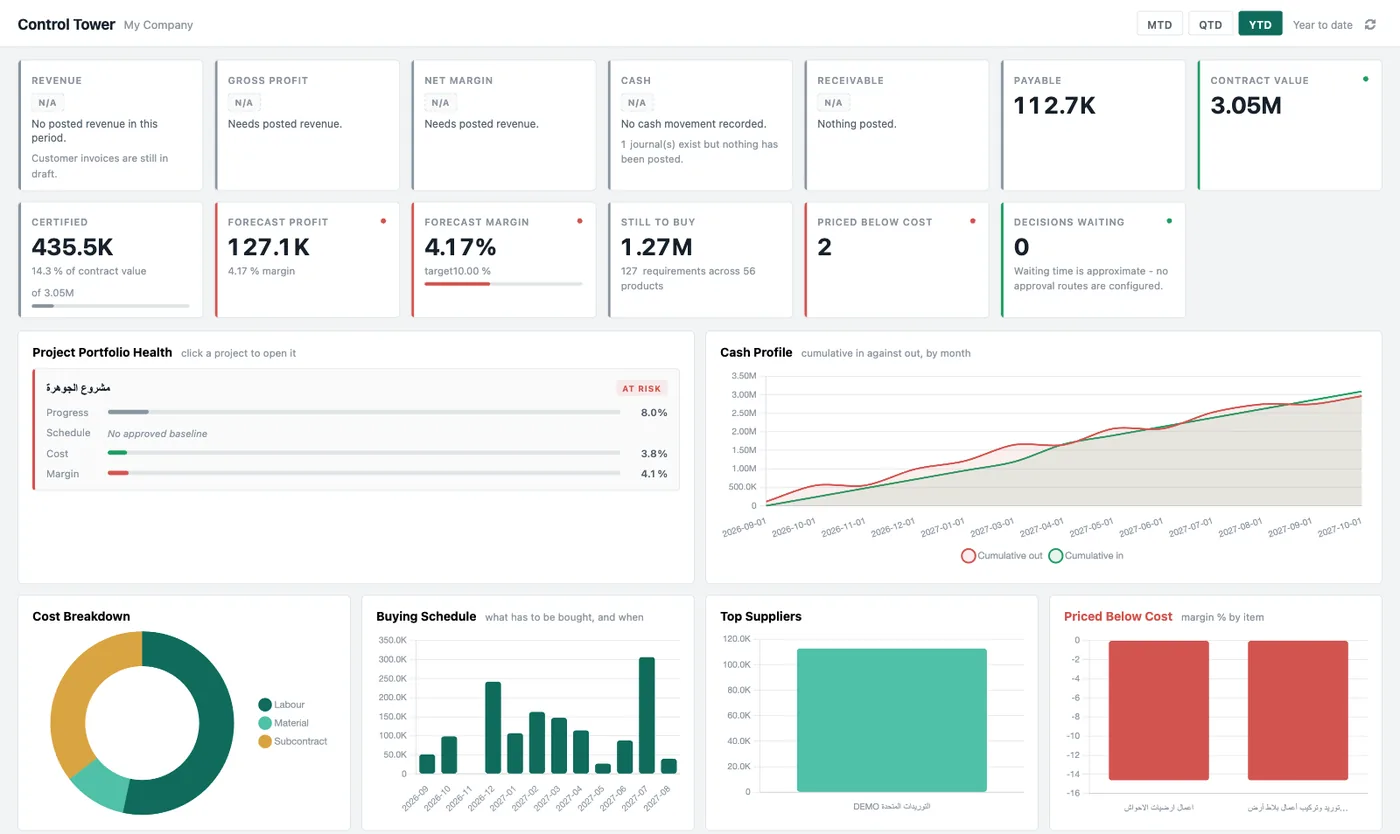Image resolution: width=1400 pixels, height=834 pixels.
Task: Click the Forecast Margin 4.17% value
Action: pyautogui.click(x=460, y=246)
